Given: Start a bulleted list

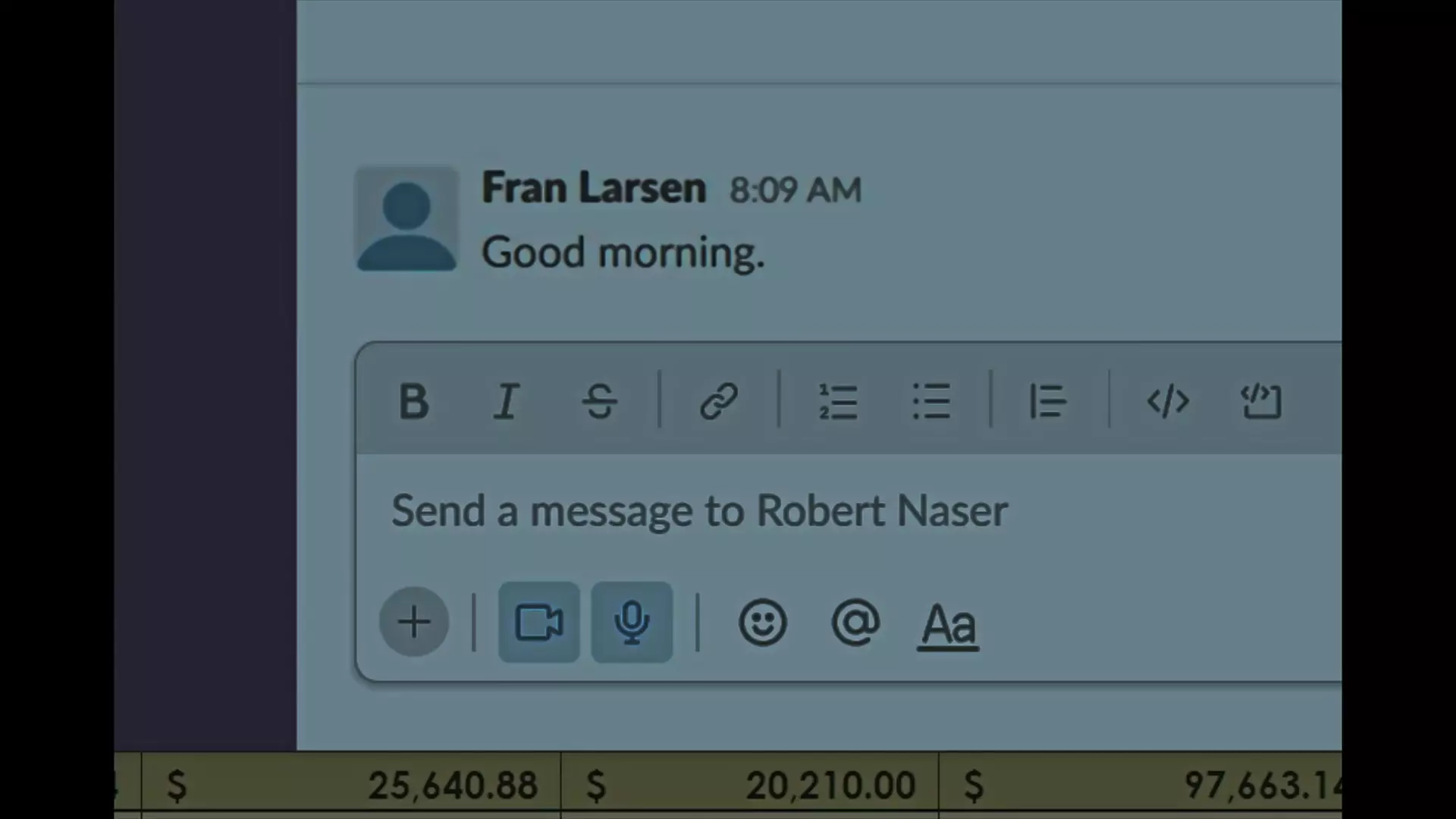Looking at the screenshot, I should click(930, 400).
